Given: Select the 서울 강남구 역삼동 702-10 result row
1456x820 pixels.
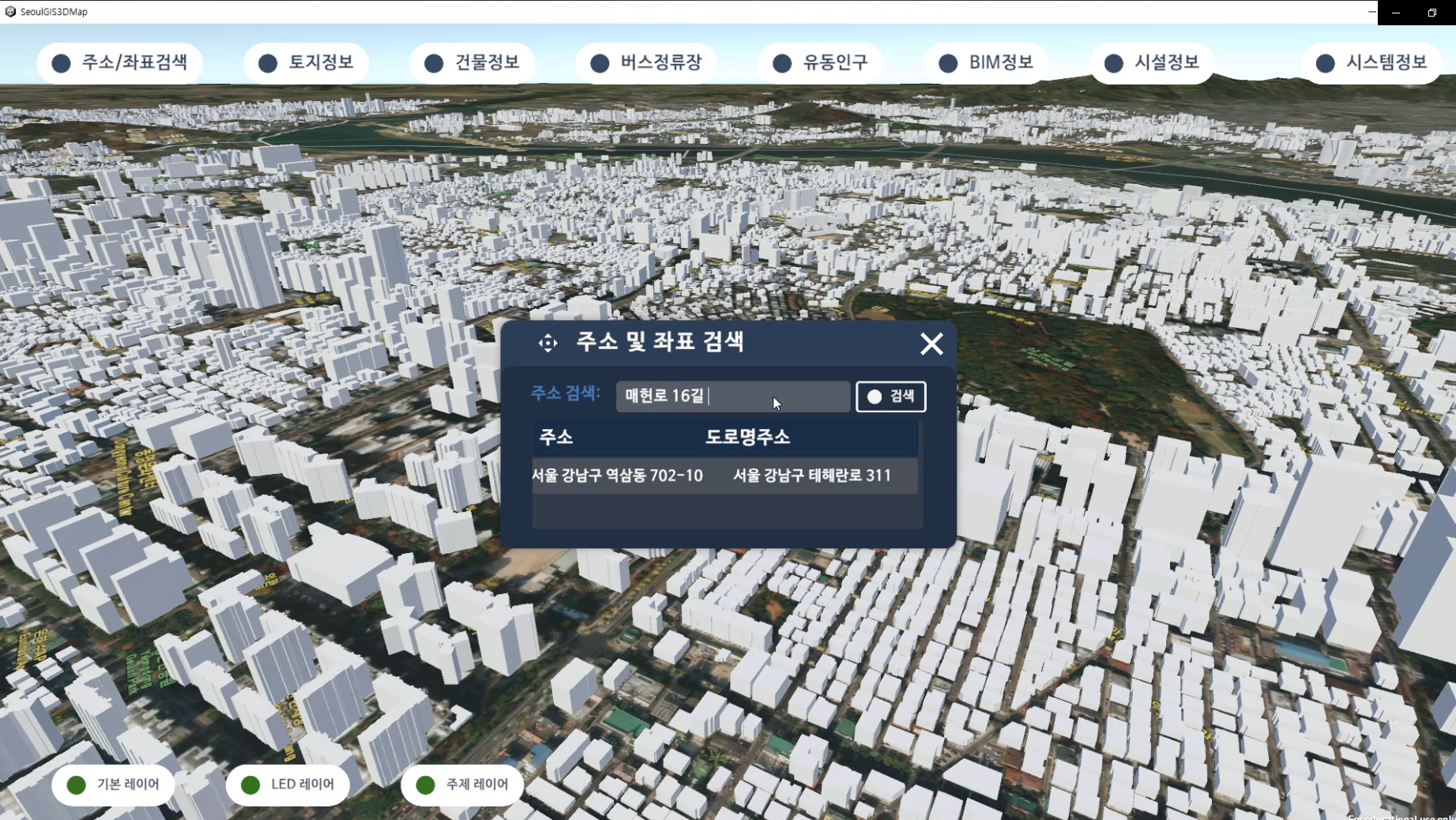Looking at the screenshot, I should [724, 476].
